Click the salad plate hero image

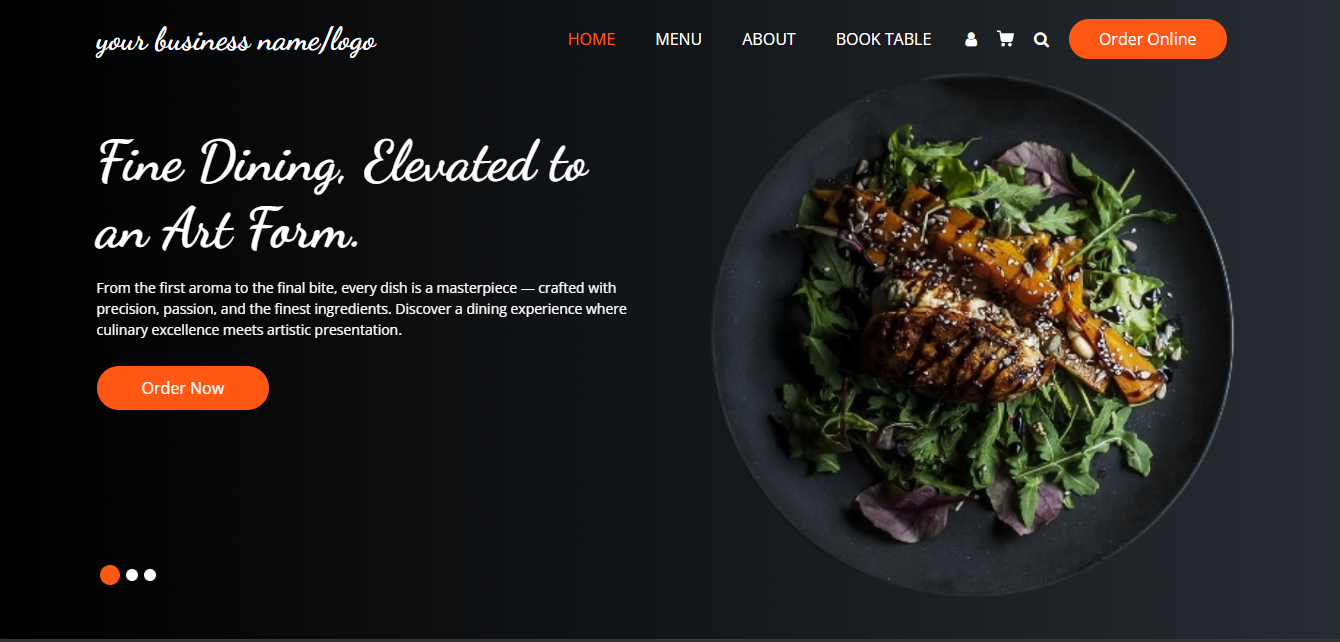pyautogui.click(x=973, y=336)
